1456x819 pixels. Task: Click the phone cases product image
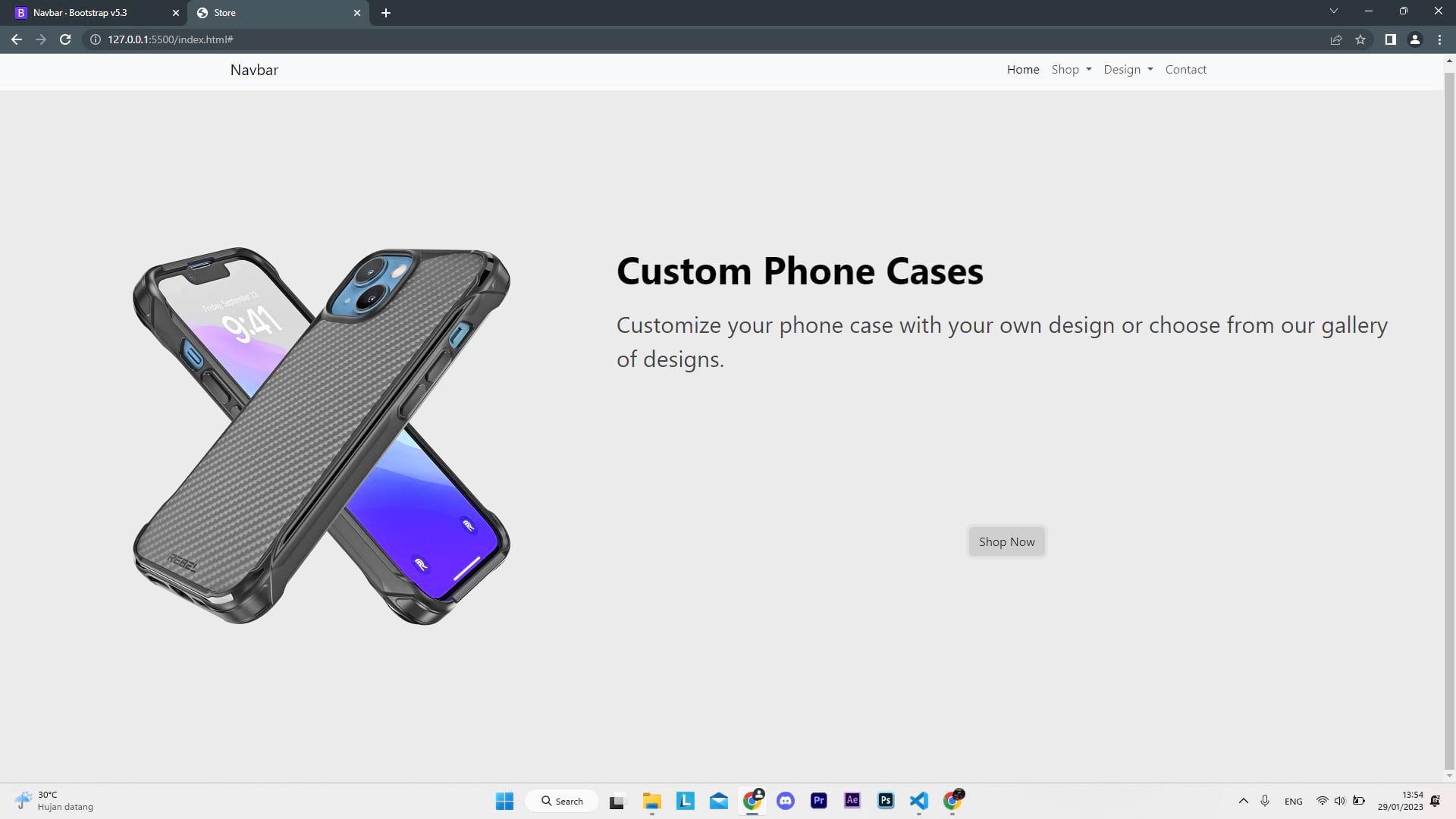point(322,436)
